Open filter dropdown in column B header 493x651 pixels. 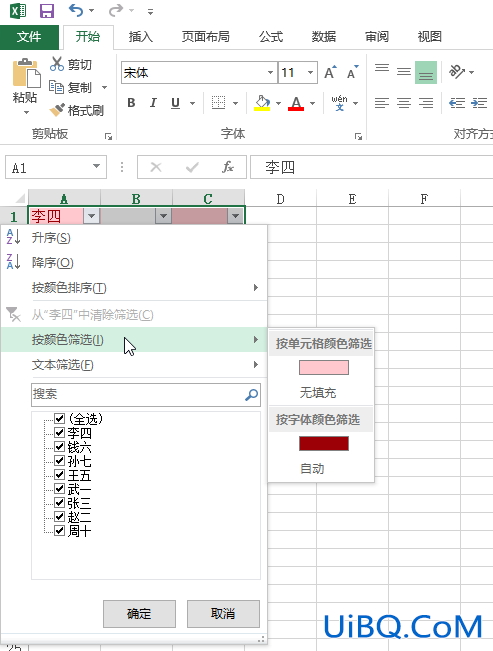point(164,216)
